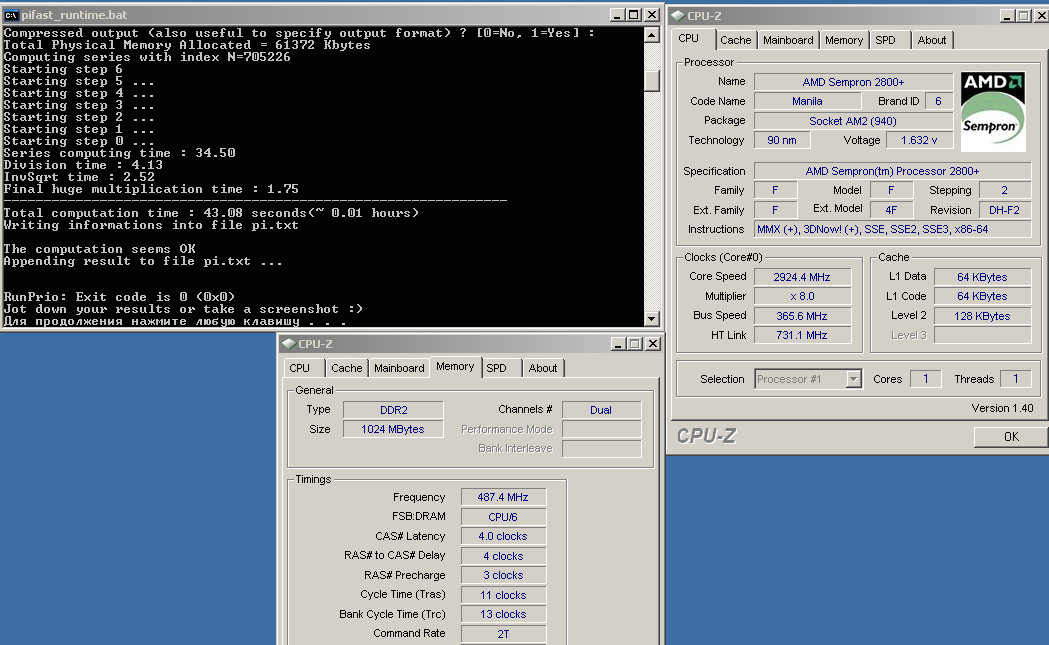Click the Name field 'AMD Sempron 2800+'

(853, 82)
